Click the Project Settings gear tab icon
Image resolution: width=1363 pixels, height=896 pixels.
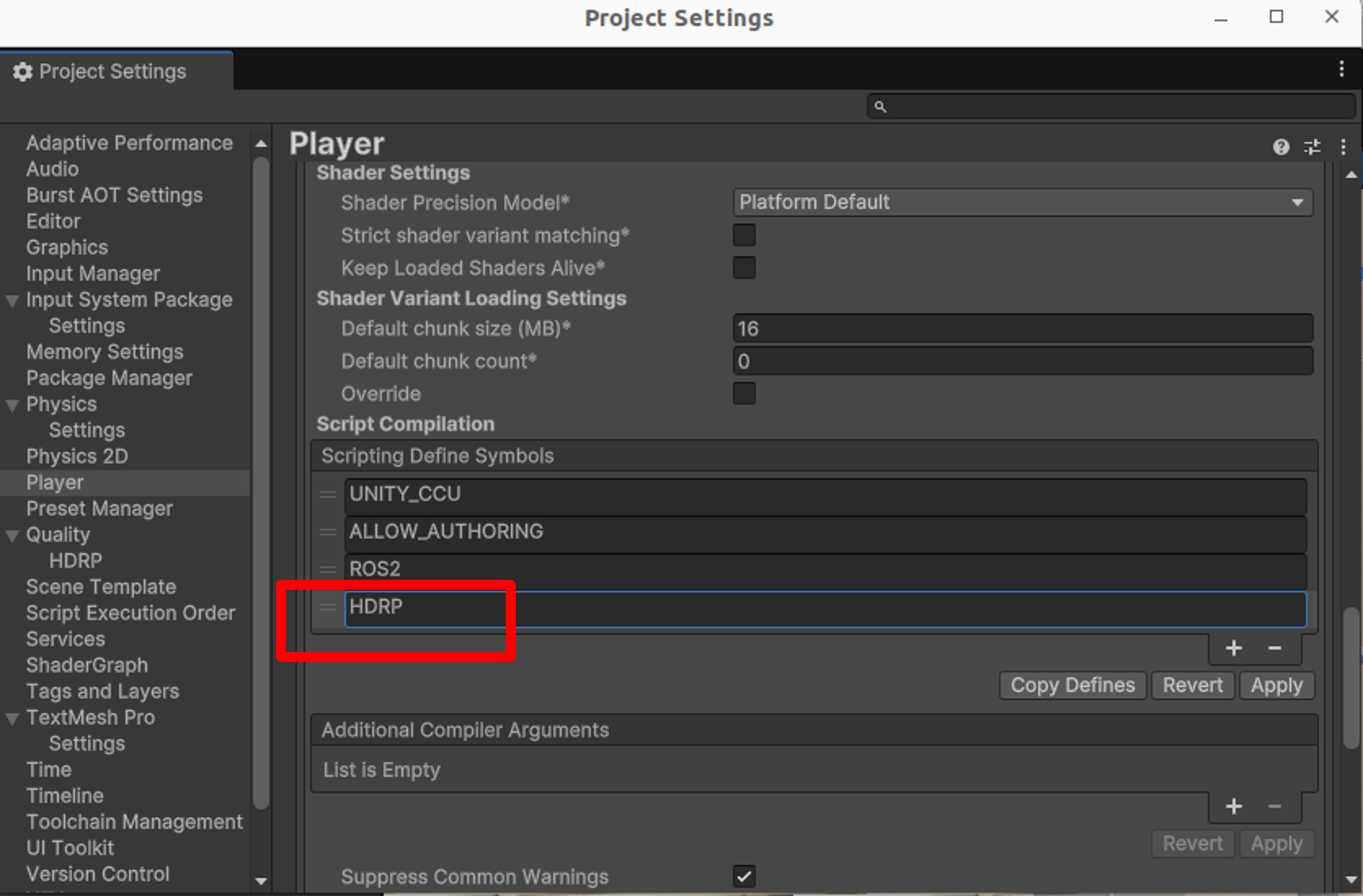(x=22, y=72)
